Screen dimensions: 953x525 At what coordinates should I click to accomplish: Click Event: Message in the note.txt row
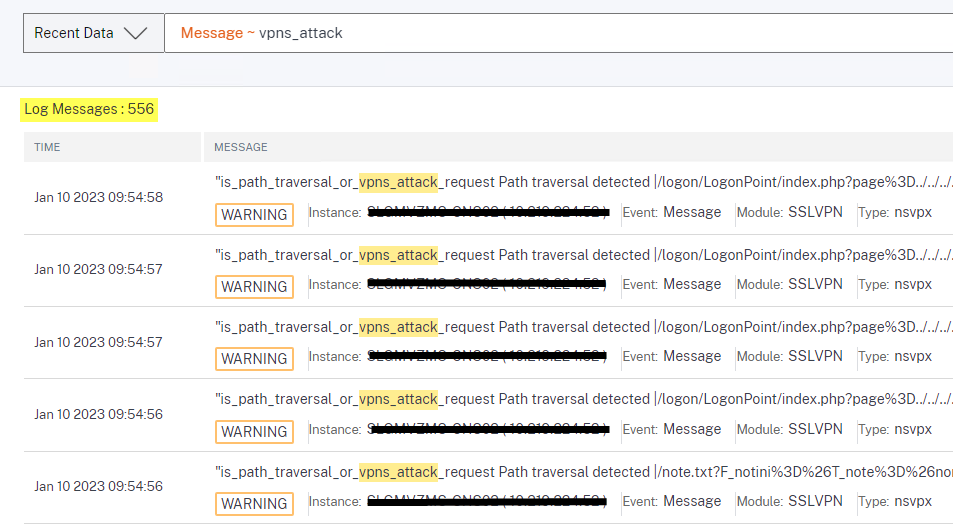(x=672, y=501)
